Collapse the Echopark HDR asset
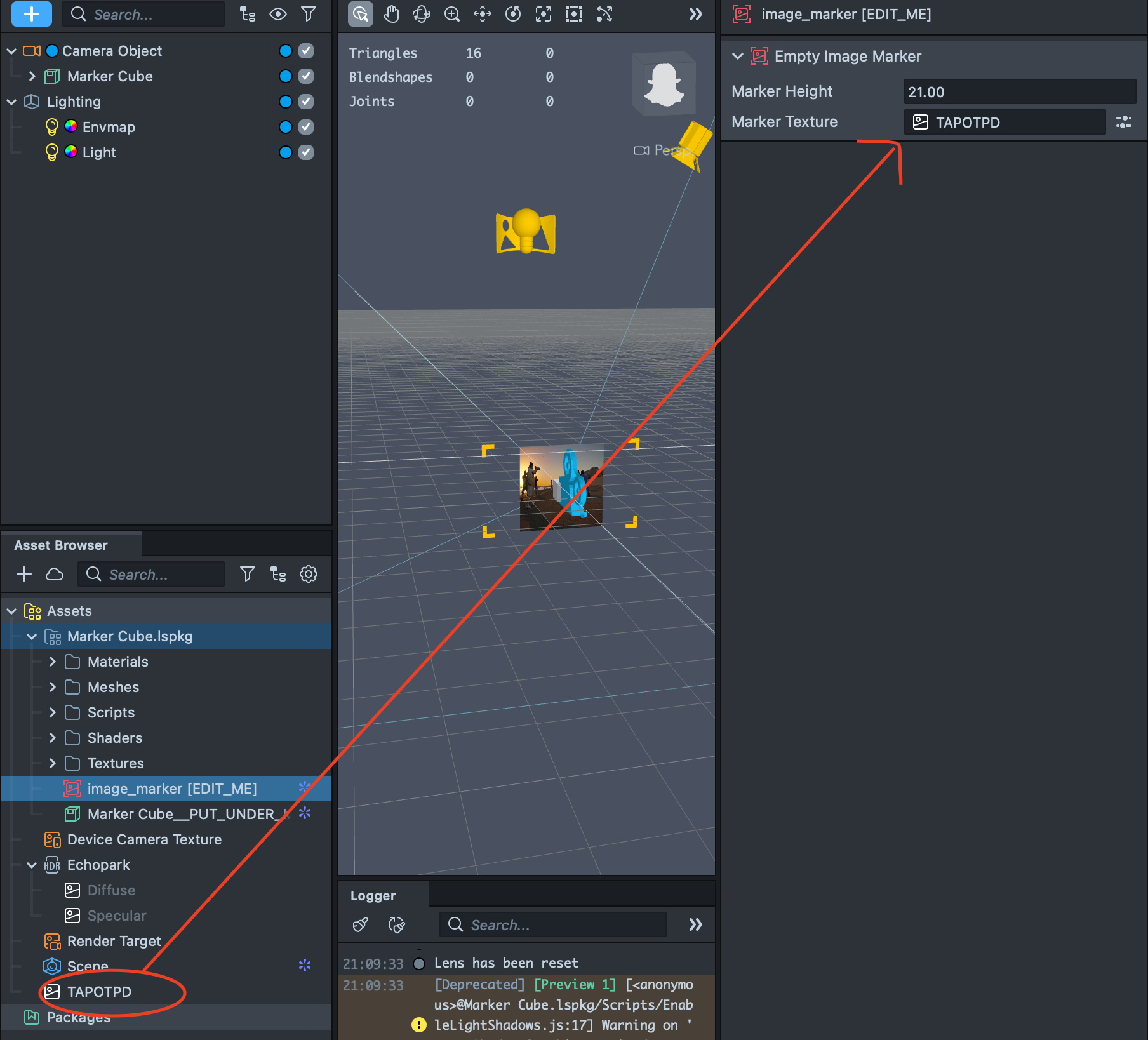This screenshot has height=1040, width=1148. coord(32,865)
